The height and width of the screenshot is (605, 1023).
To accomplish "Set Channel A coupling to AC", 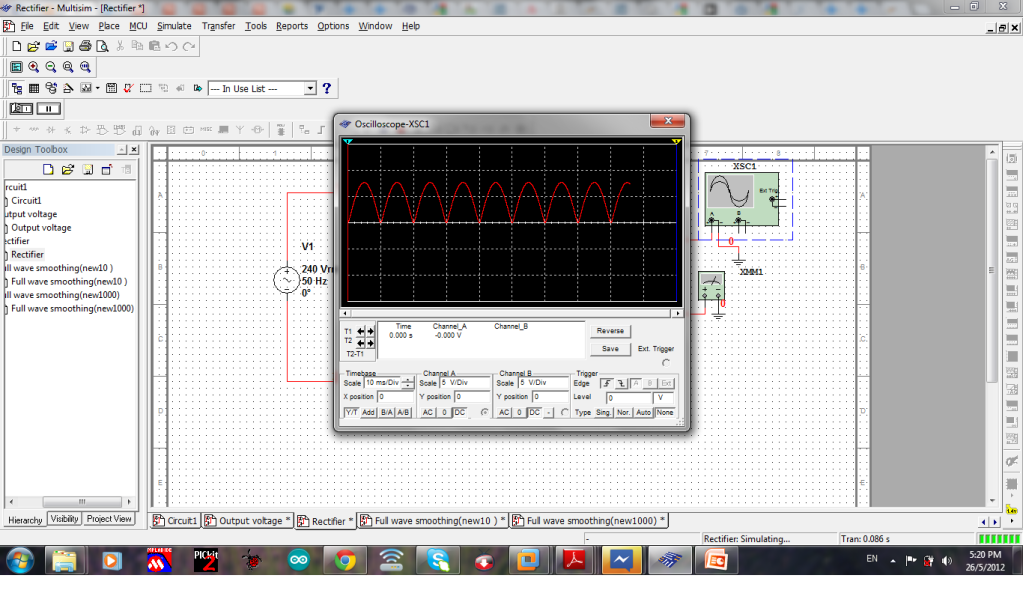I will (427, 412).
